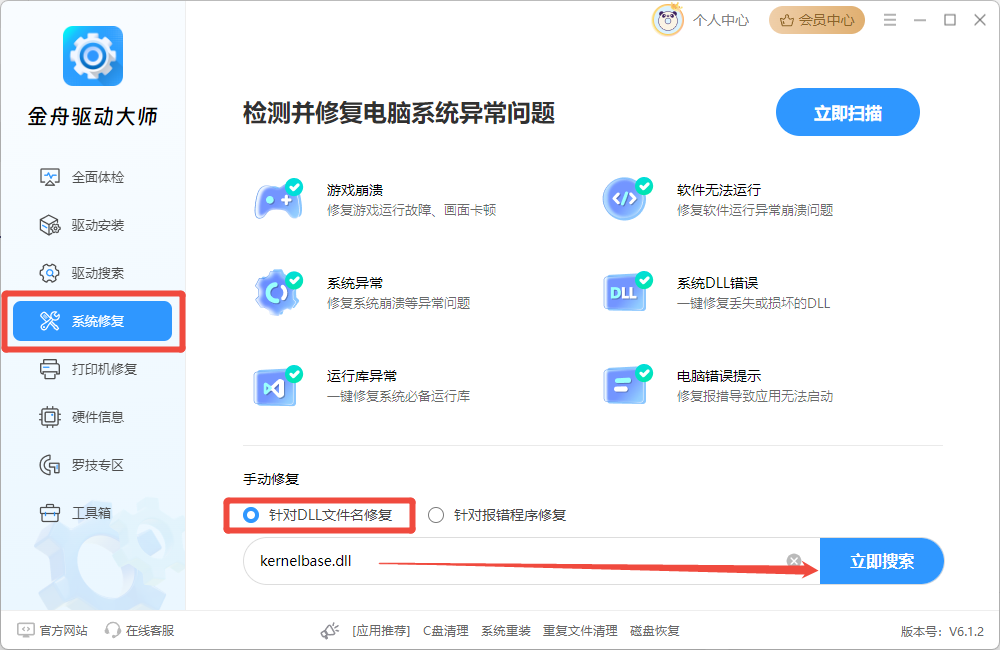Click the 驱动安装 box icon

tap(50, 225)
